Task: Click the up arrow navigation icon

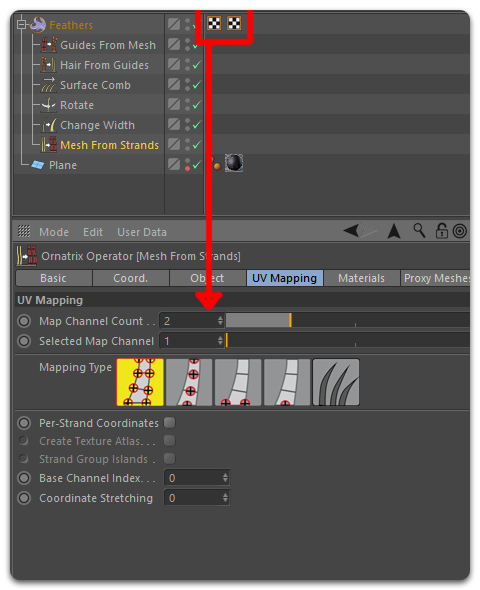Action: tap(394, 231)
